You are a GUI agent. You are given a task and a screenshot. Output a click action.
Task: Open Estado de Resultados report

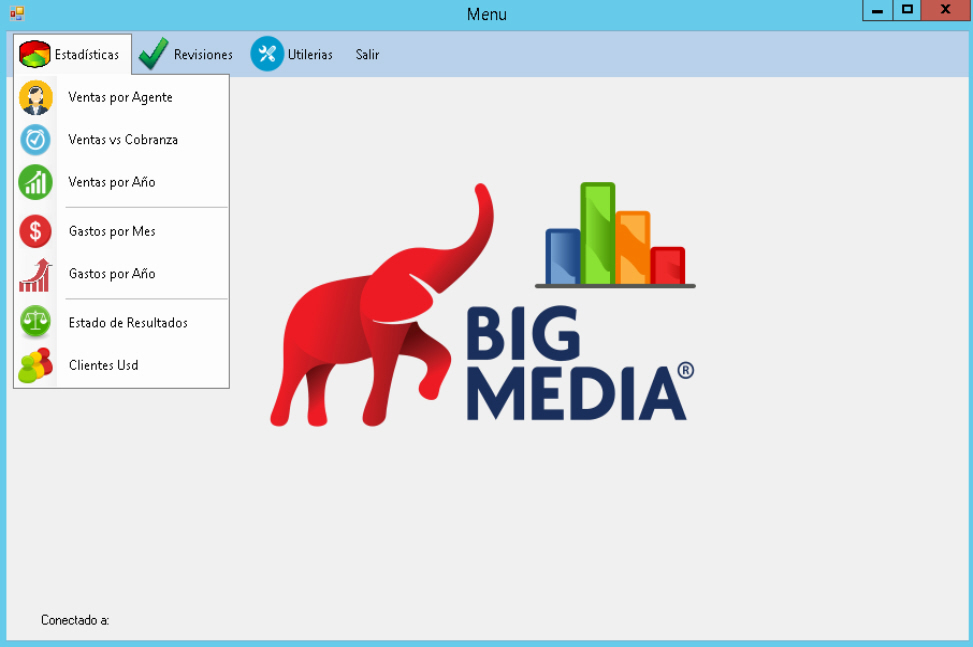coord(128,323)
